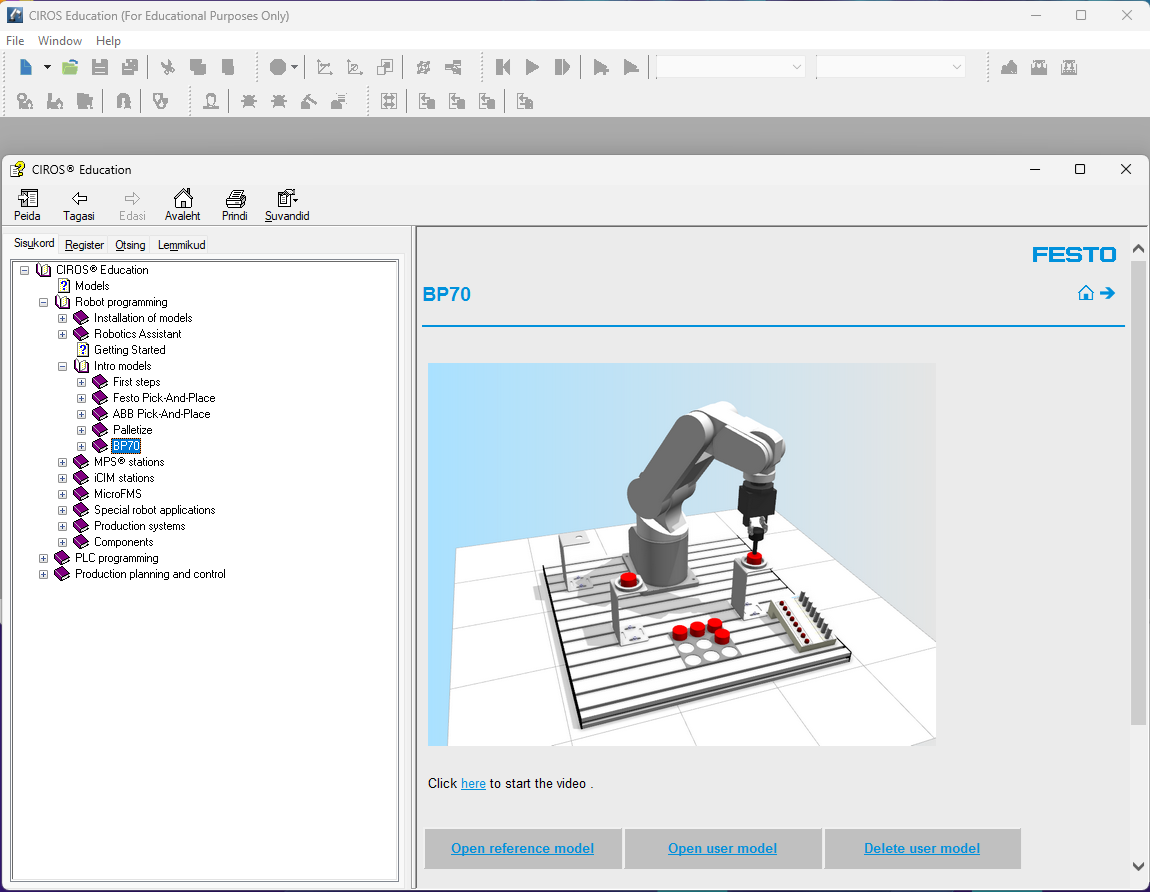Switch to the Sisukord tab

coord(34,244)
